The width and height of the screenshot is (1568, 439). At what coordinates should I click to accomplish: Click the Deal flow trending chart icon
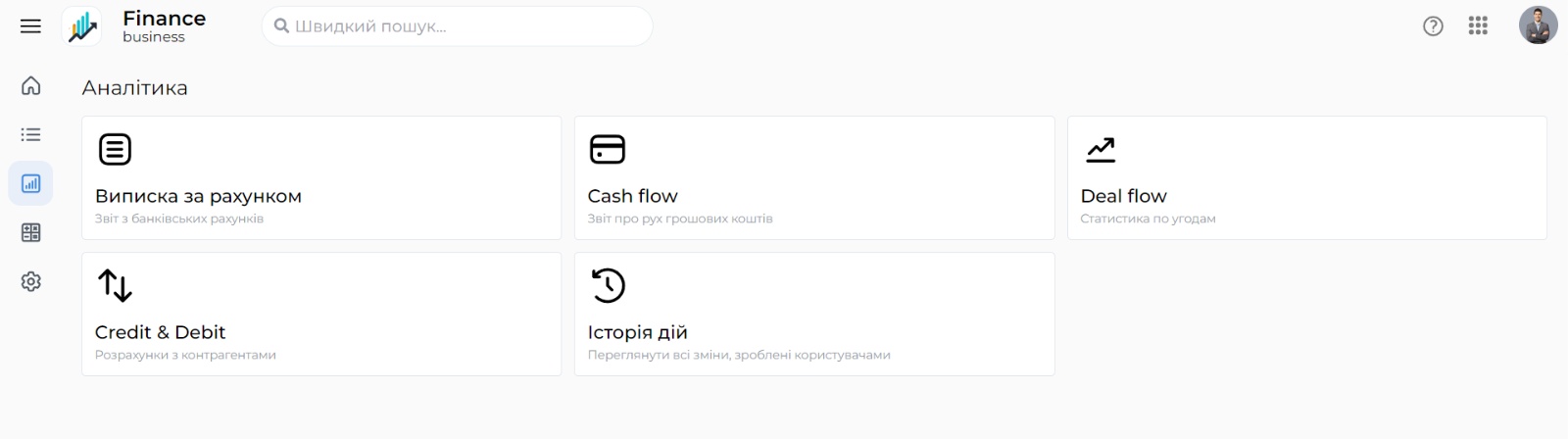point(1101,150)
